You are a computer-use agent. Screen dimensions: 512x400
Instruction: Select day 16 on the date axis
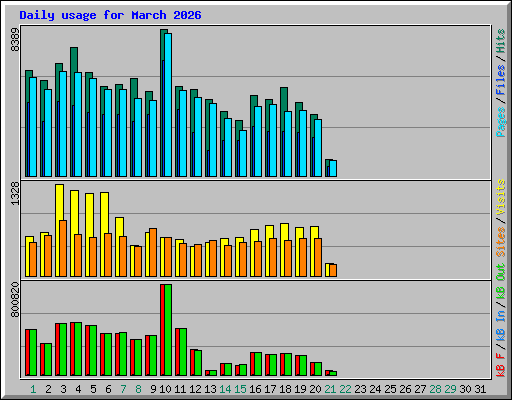pos(255,389)
